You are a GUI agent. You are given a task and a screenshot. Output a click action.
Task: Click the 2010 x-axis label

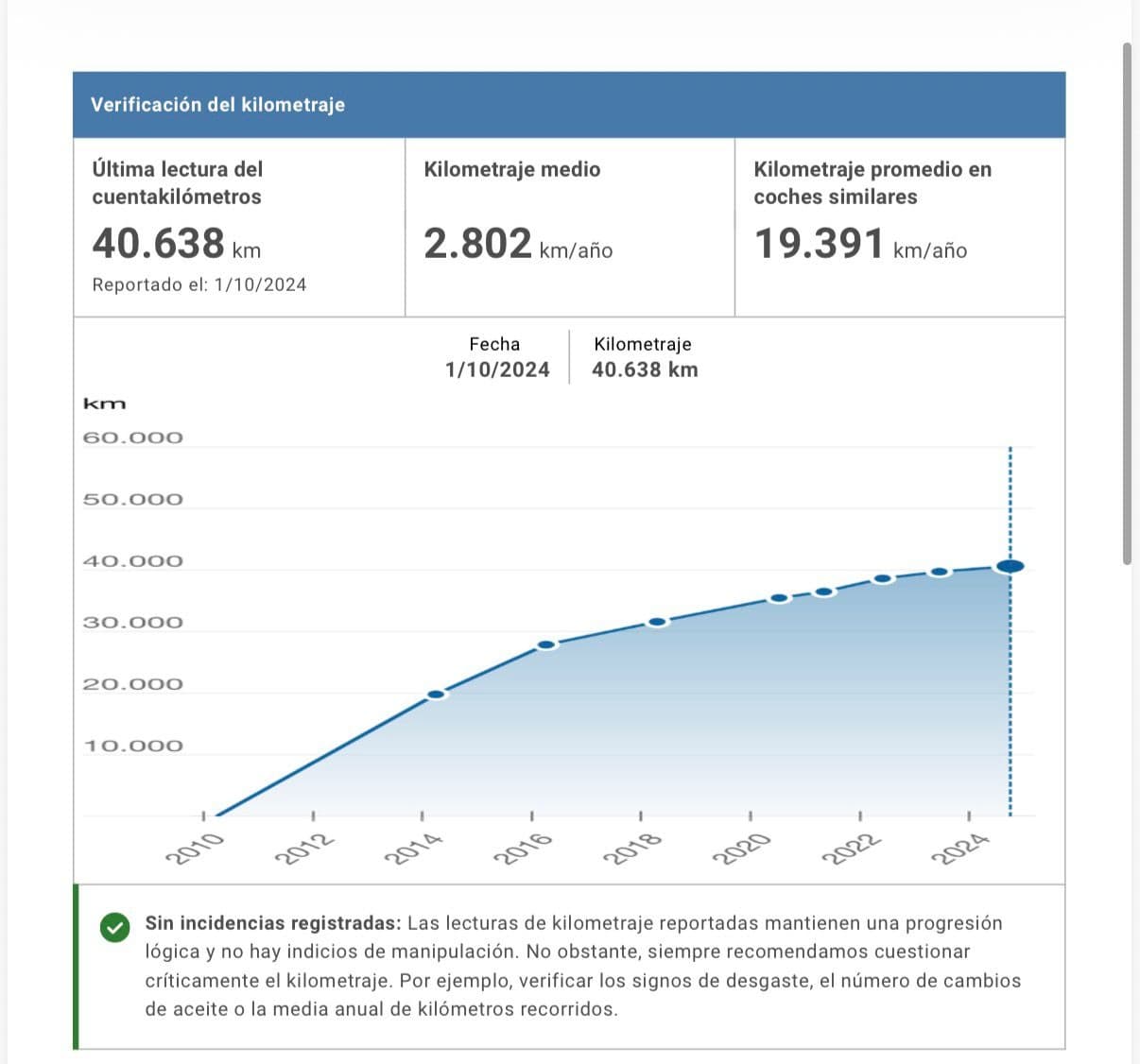[194, 849]
